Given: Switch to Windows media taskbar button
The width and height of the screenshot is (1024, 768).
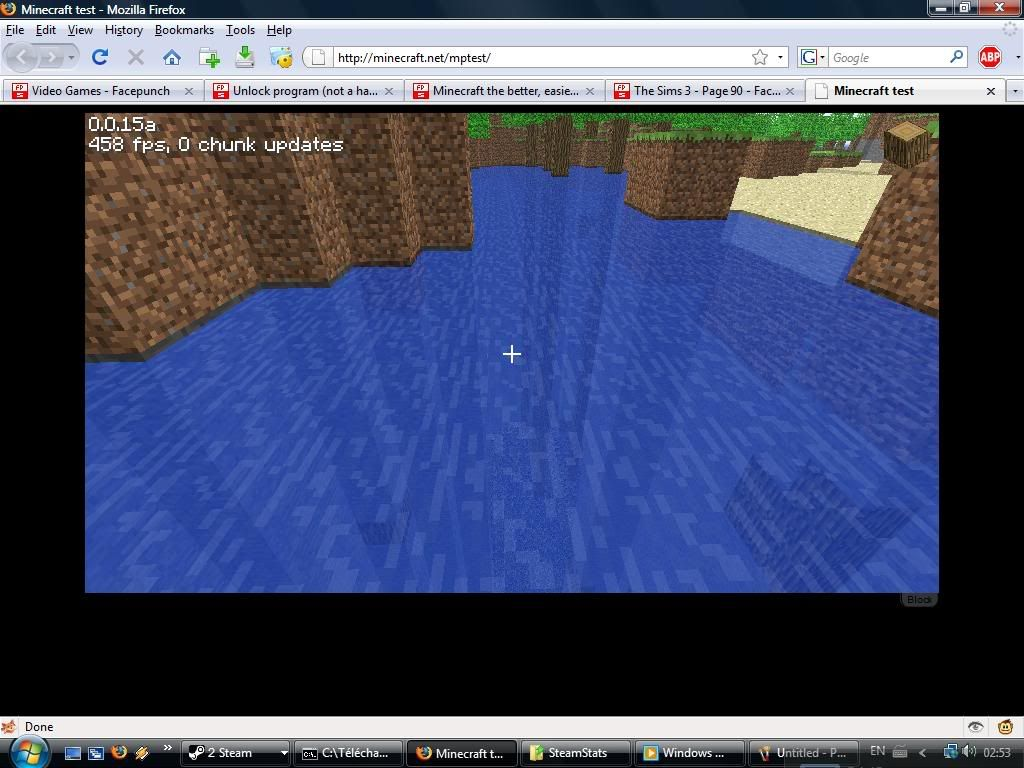Looking at the screenshot, I should point(689,753).
